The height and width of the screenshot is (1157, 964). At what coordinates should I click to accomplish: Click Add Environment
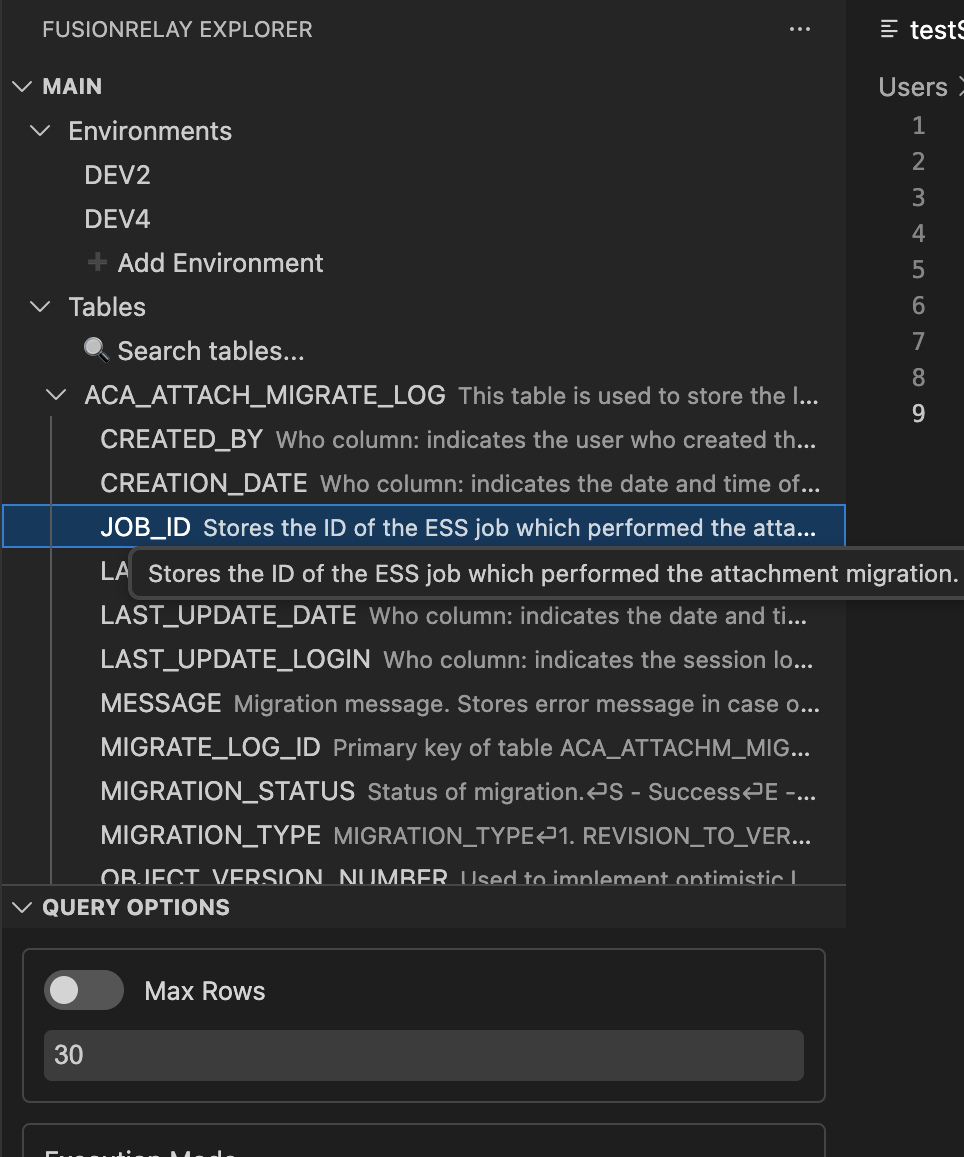220,263
